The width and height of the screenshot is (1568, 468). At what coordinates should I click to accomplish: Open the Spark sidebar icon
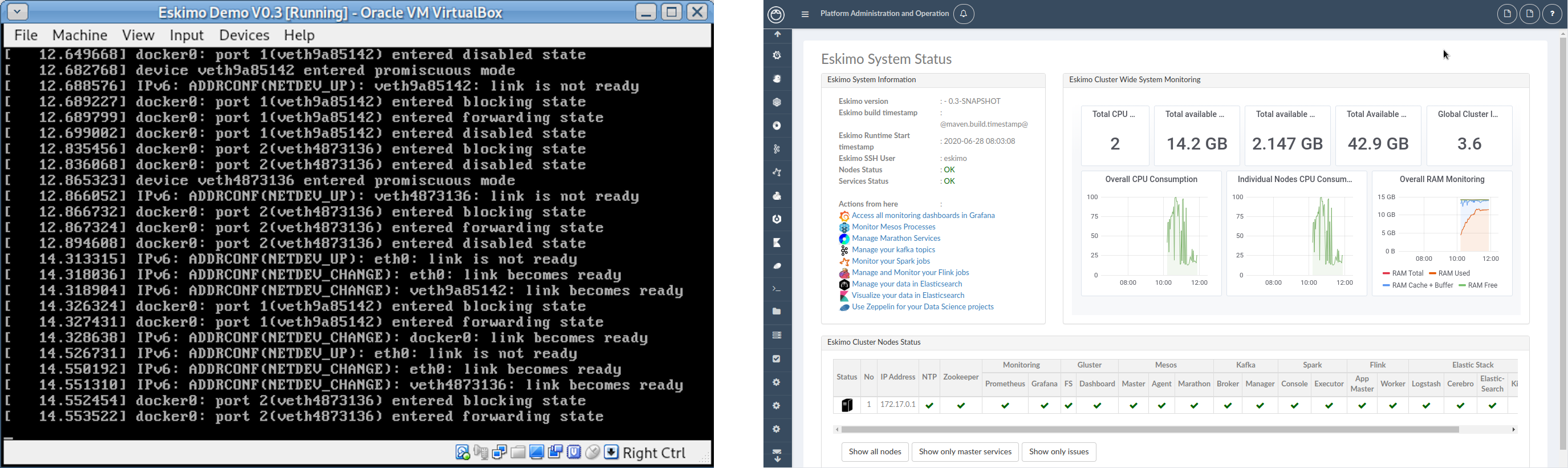click(x=777, y=172)
